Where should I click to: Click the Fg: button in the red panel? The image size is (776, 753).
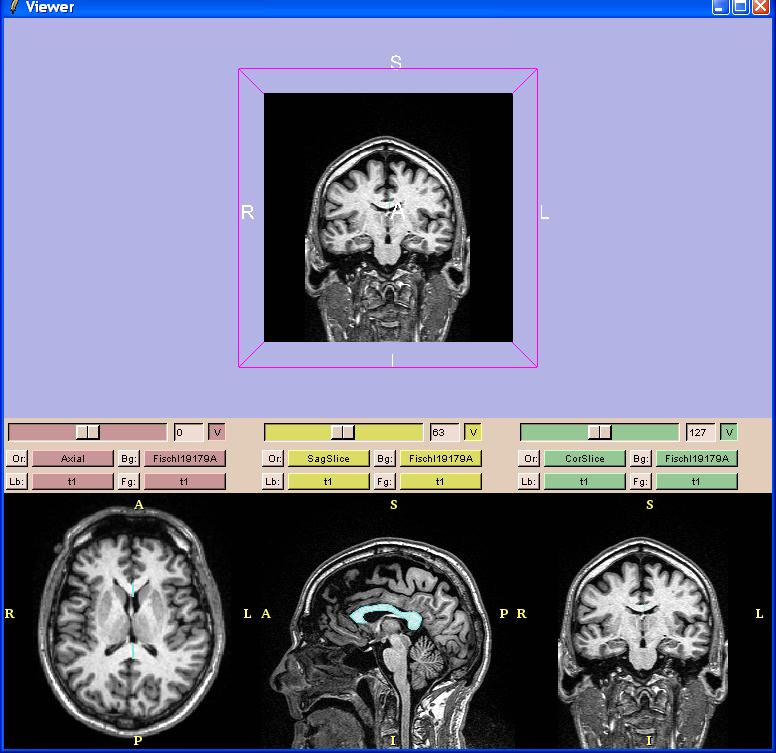(x=129, y=482)
